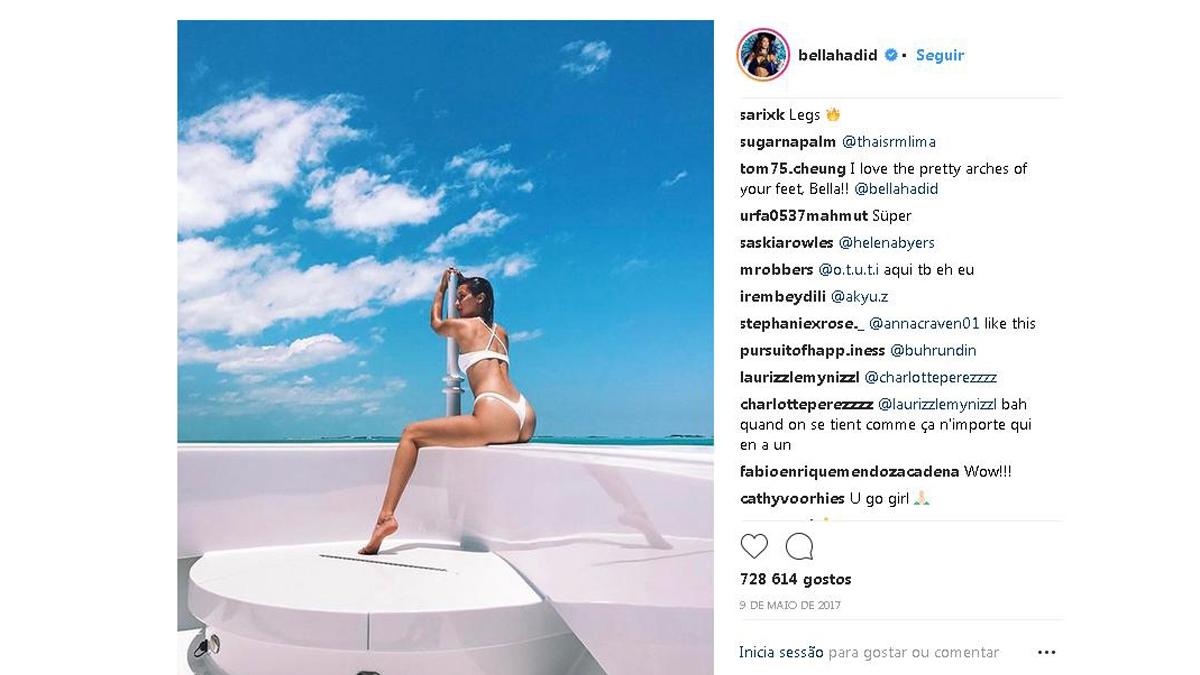Open the three-dots more options menu
This screenshot has width=1200, height=675.
tap(1046, 652)
